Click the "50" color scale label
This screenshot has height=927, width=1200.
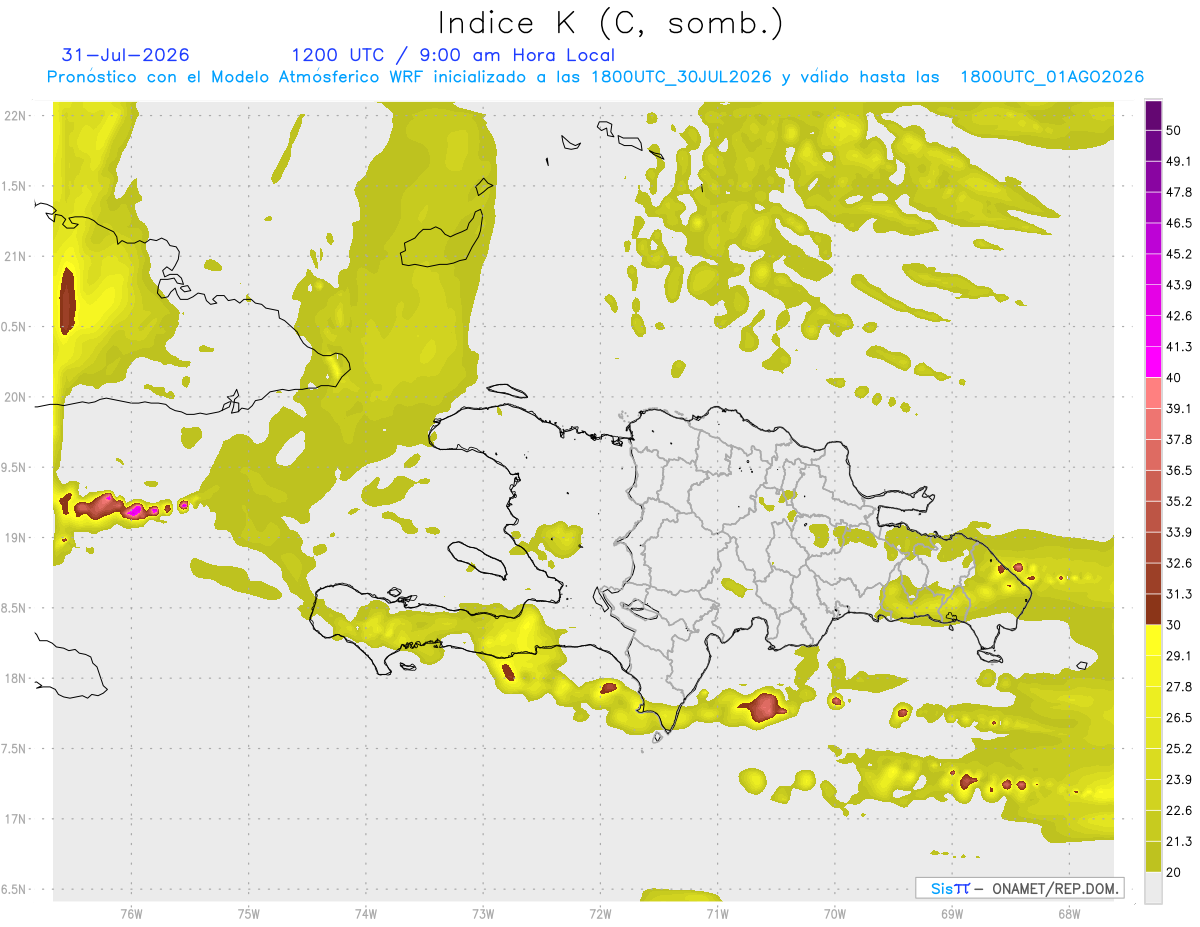coord(1174,130)
